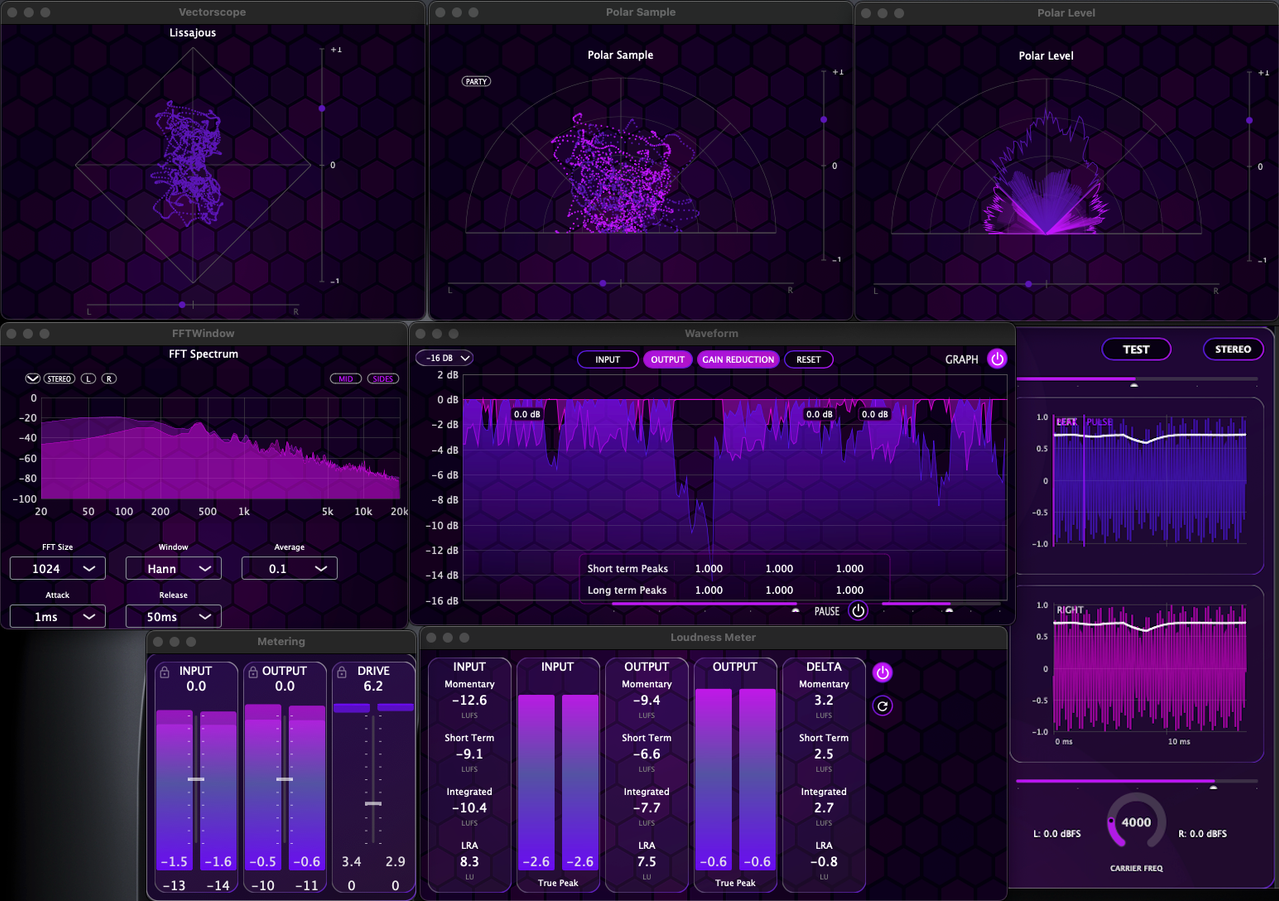This screenshot has width=1279, height=901.
Task: Click the Polar Level L-R slider handle
Action: click(1028, 284)
